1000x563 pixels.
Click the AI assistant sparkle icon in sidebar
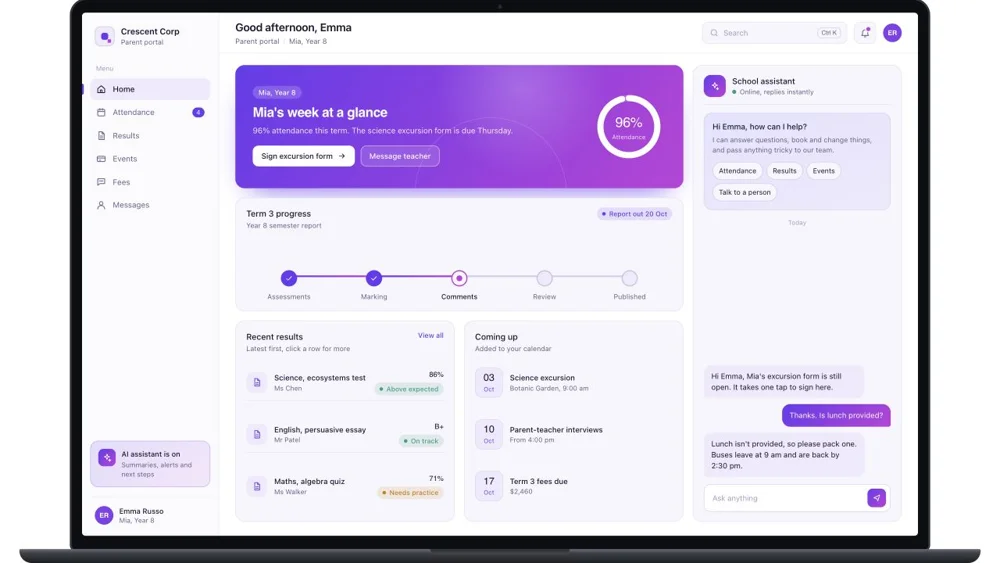coord(107,457)
